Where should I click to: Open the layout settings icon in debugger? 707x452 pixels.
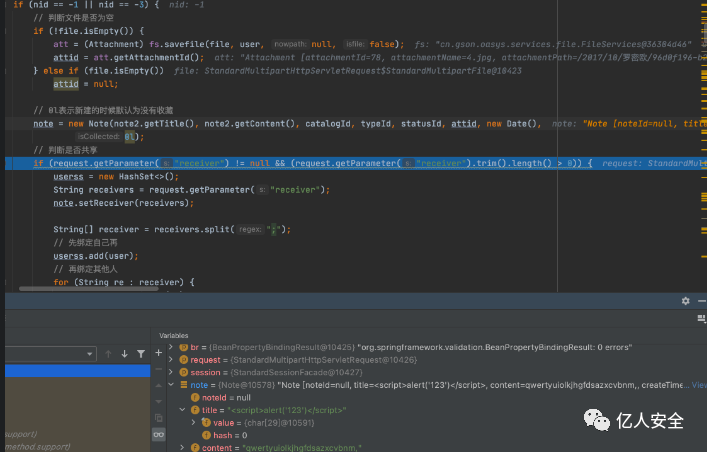[701, 319]
